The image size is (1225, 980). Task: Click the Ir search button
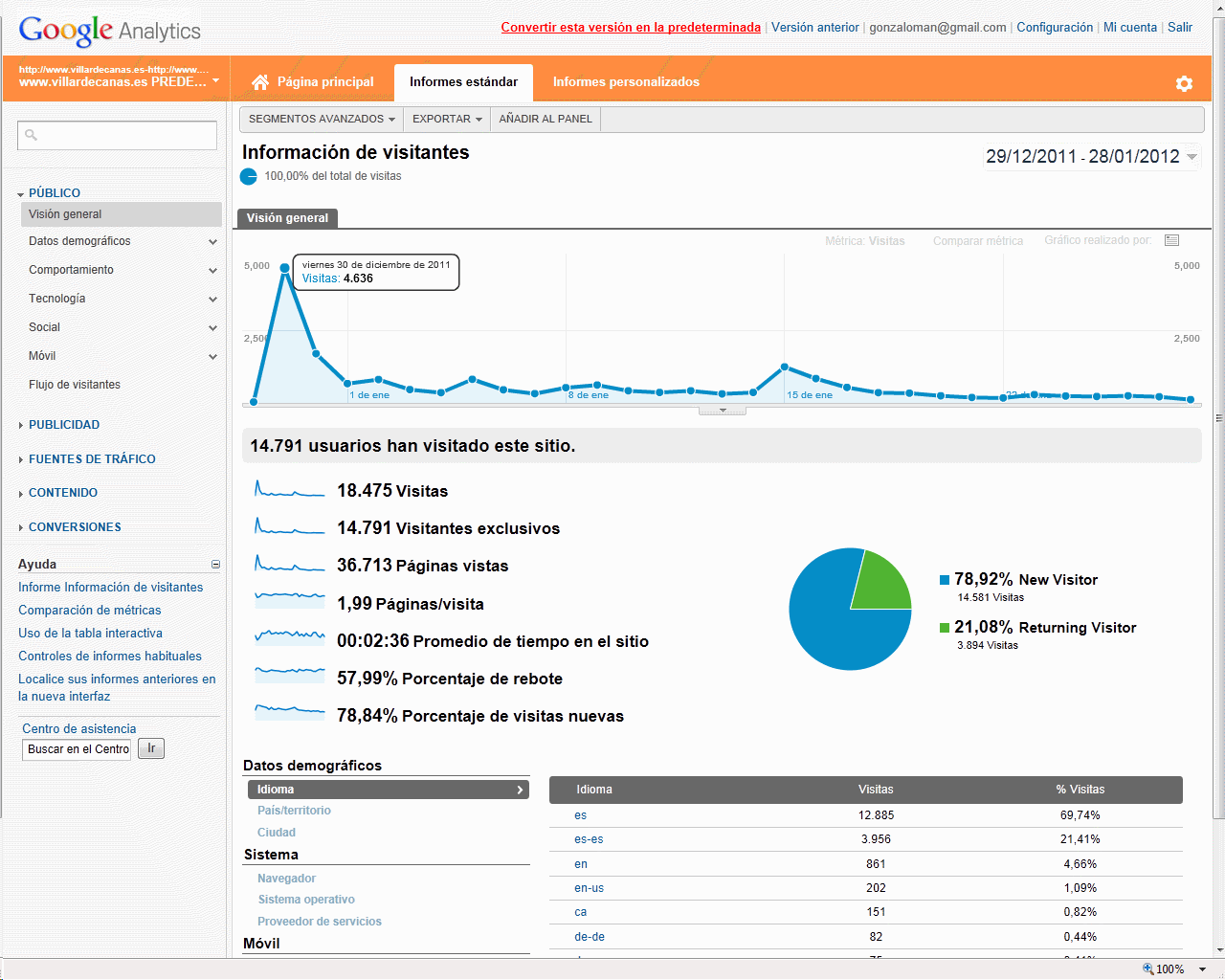tap(151, 748)
